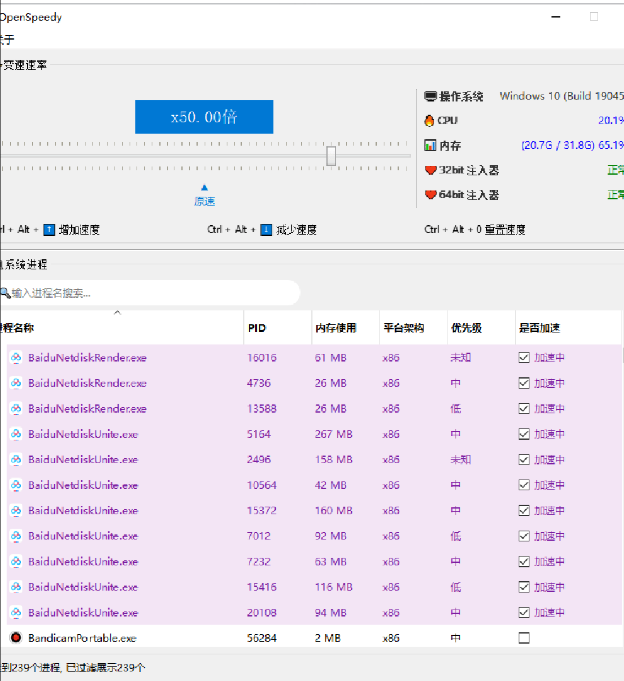This screenshot has width=624, height=681.
Task: Toggle sort arrow above process name column
Action: pos(117,313)
